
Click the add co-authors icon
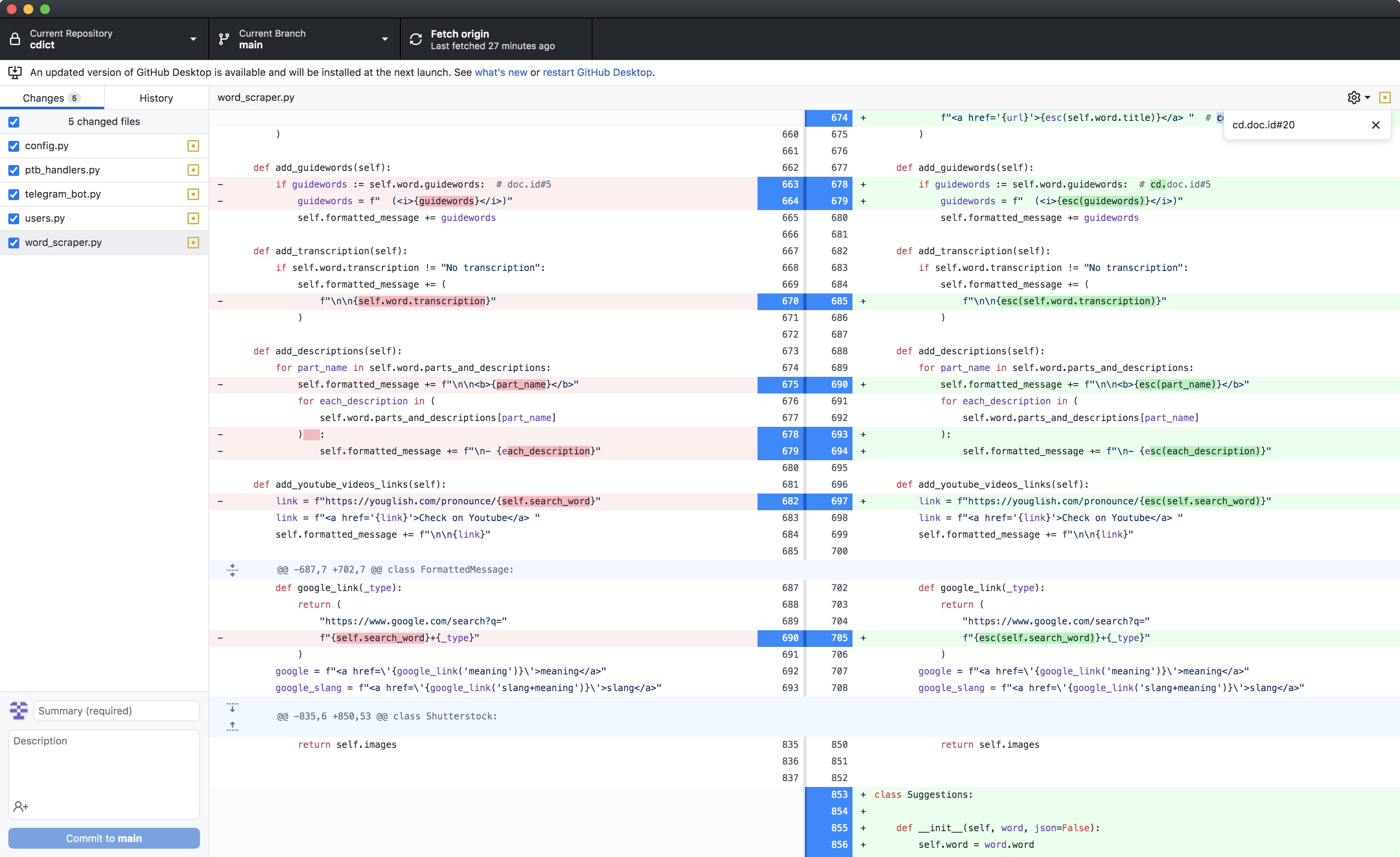pos(20,807)
